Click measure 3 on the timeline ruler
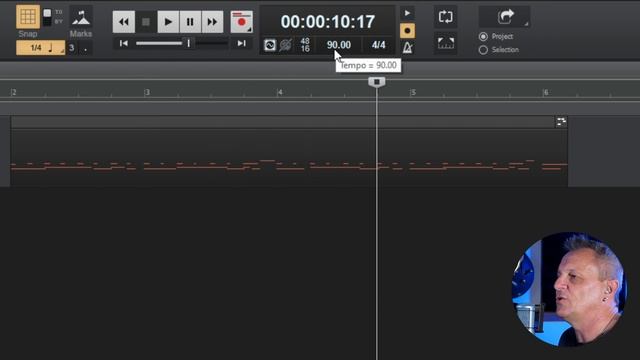The width and height of the screenshot is (640, 360). point(147,92)
